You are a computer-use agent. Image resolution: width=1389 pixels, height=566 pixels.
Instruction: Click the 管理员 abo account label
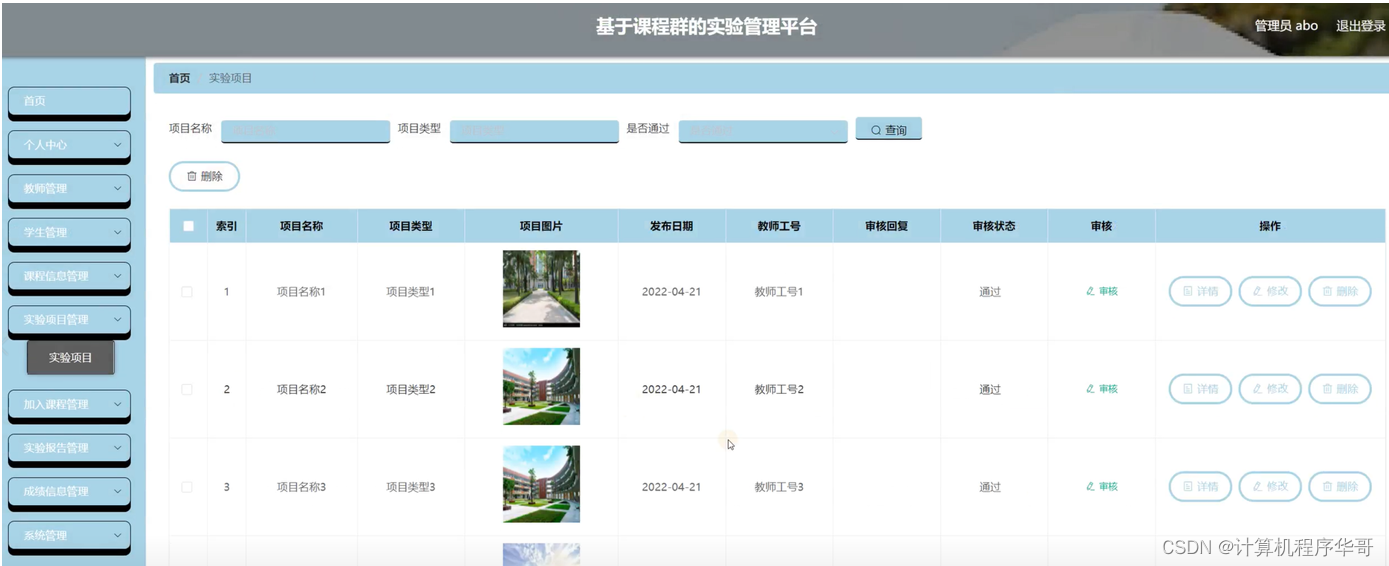1286,26
